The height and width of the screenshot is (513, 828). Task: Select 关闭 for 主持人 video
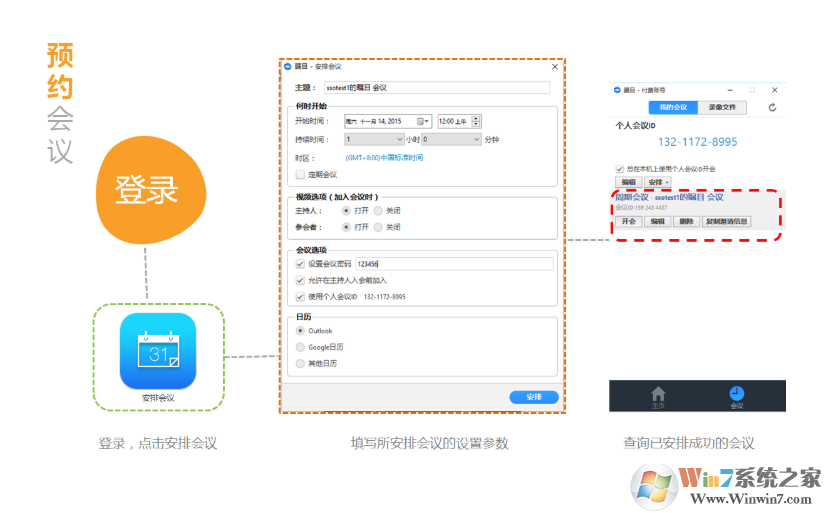(x=378, y=211)
